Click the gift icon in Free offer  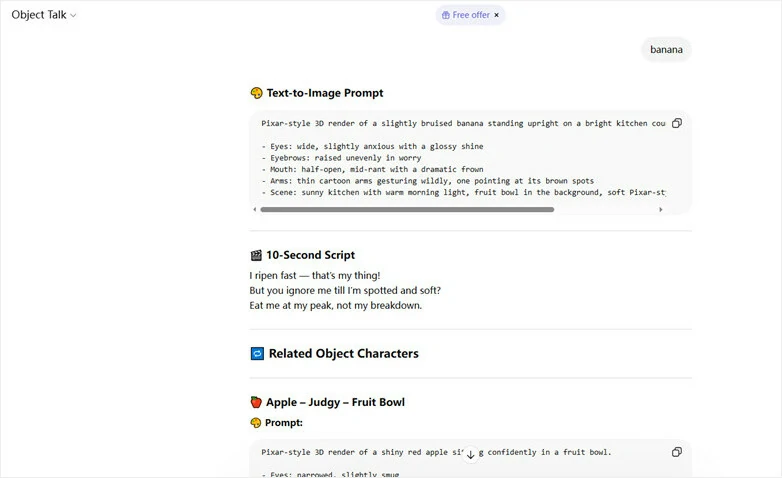click(x=446, y=15)
